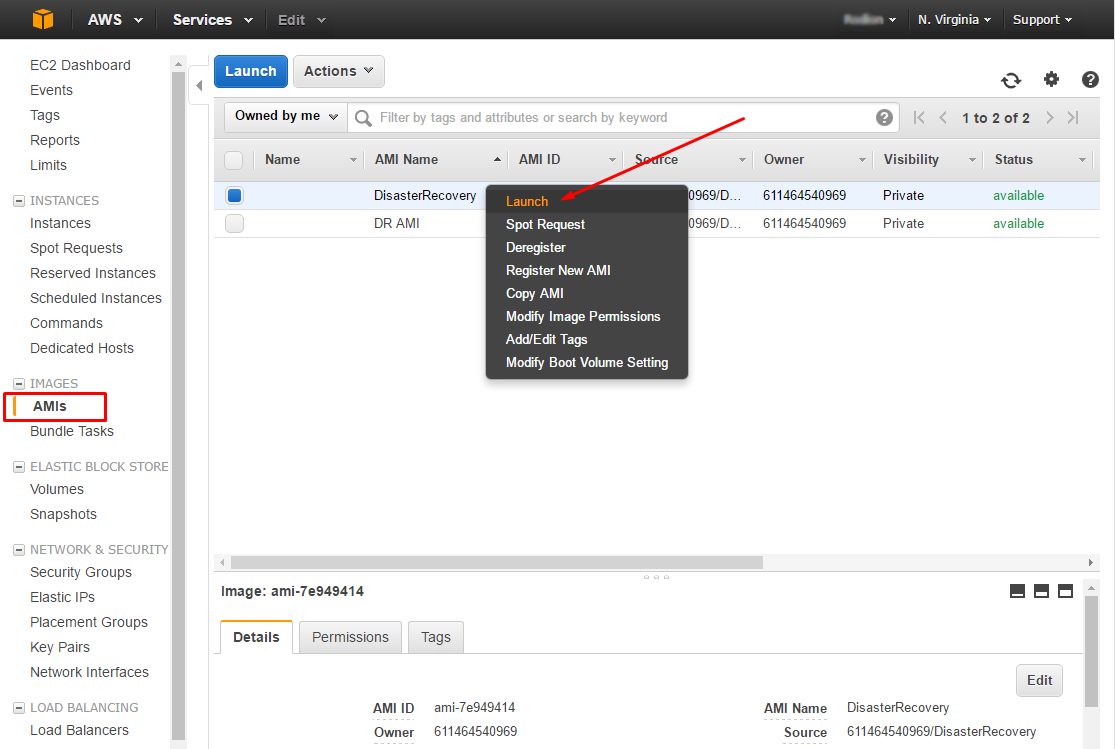The image size is (1115, 749).
Task: Switch to the Details tab
Action: point(256,637)
